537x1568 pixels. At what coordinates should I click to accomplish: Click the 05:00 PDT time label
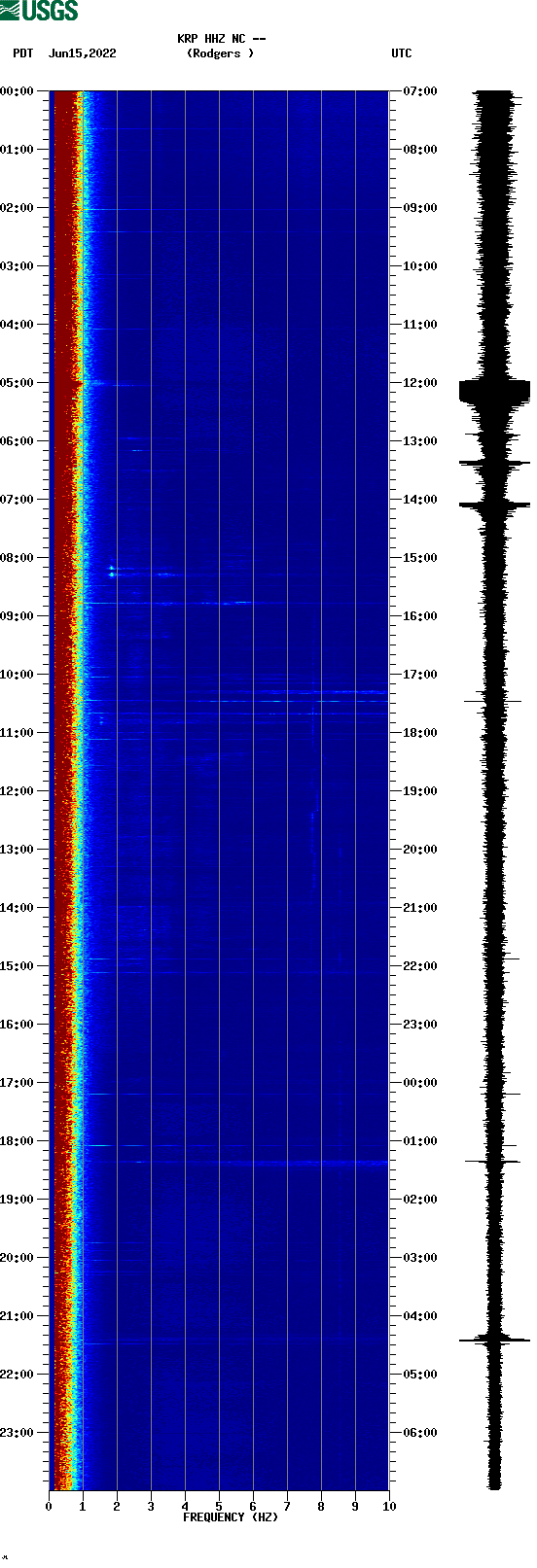coord(18,383)
